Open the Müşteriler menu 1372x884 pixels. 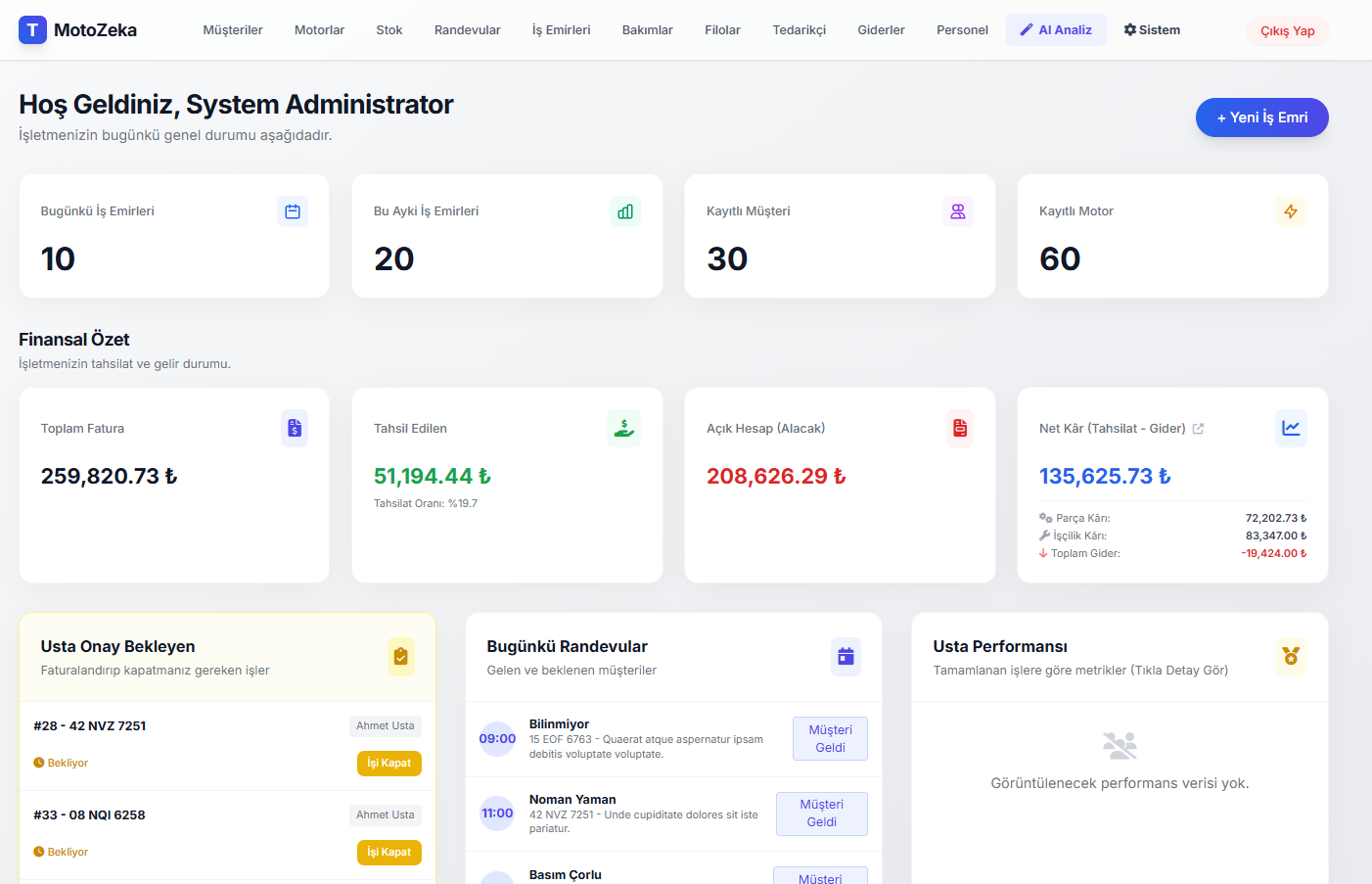click(233, 30)
